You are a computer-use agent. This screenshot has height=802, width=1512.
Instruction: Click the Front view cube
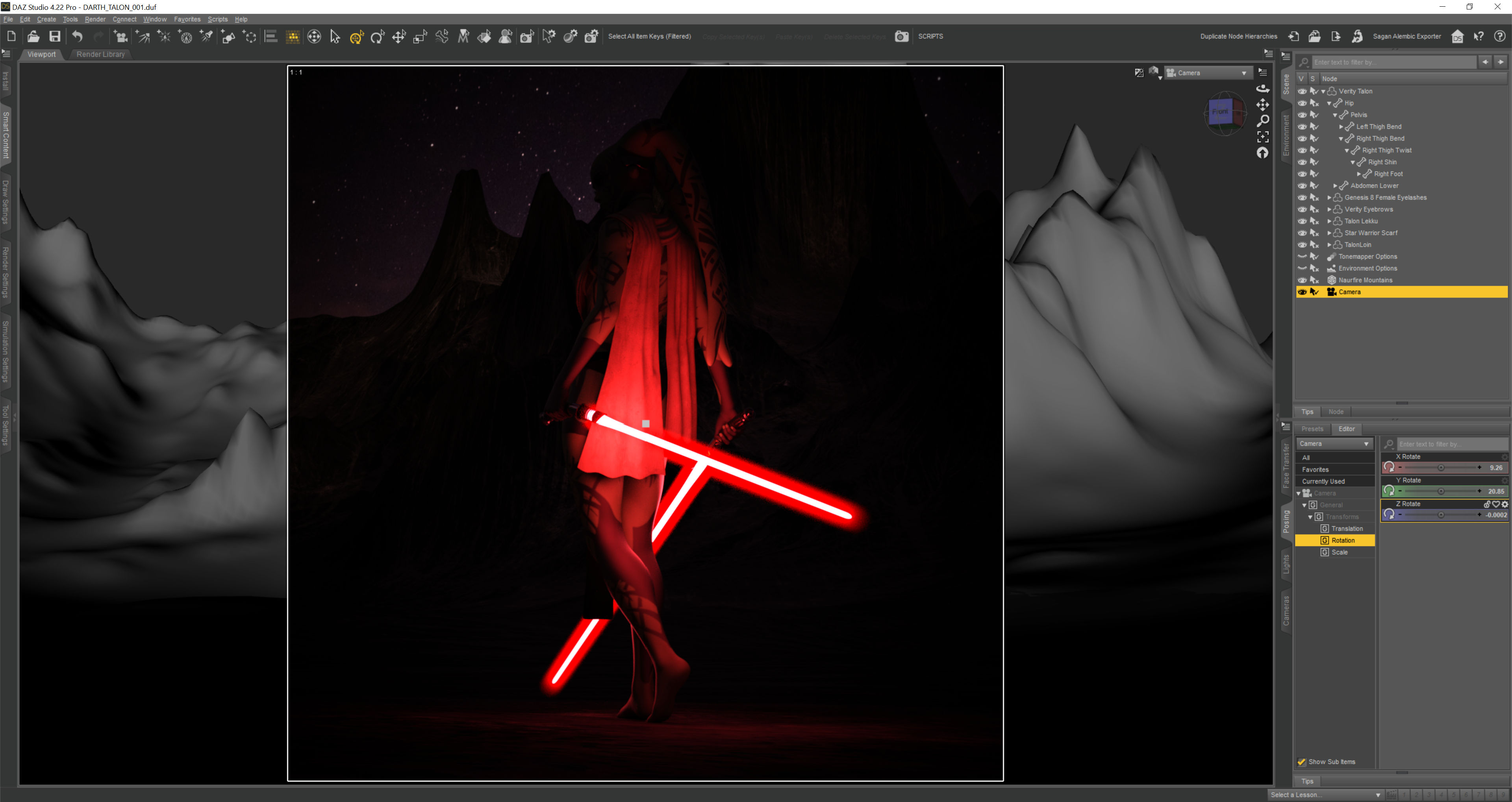pyautogui.click(x=1221, y=111)
